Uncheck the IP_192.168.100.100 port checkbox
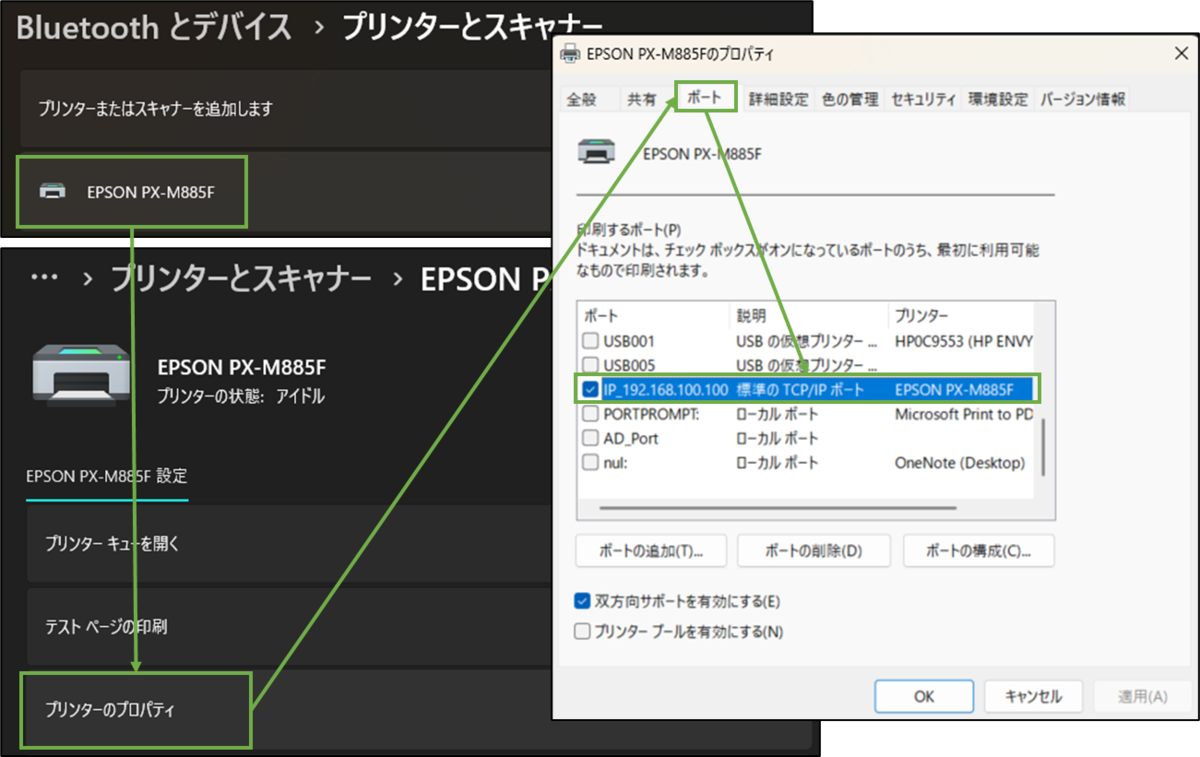Image resolution: width=1200 pixels, height=757 pixels. pyautogui.click(x=590, y=389)
